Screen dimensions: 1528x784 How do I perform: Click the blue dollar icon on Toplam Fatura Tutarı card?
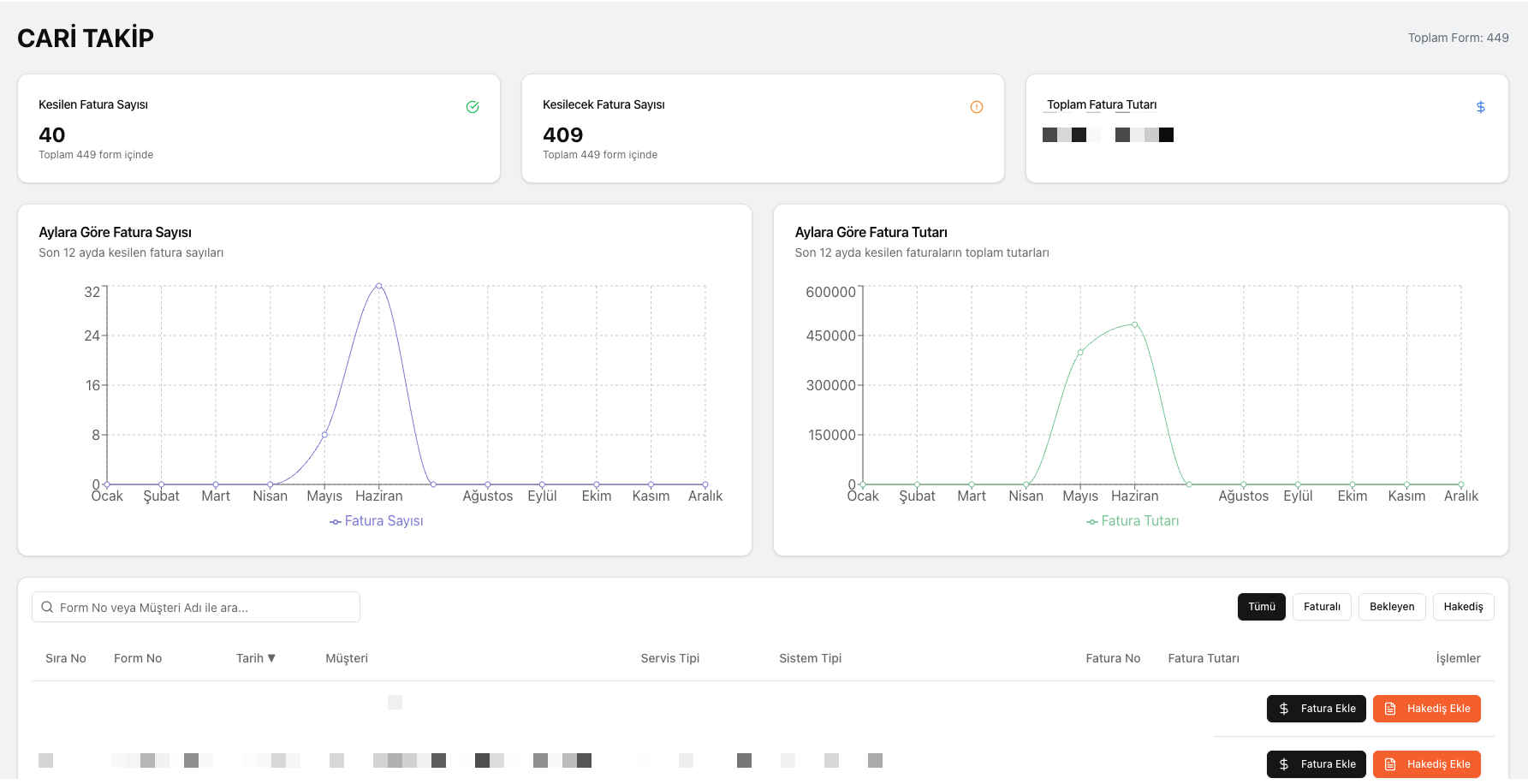1481,106
